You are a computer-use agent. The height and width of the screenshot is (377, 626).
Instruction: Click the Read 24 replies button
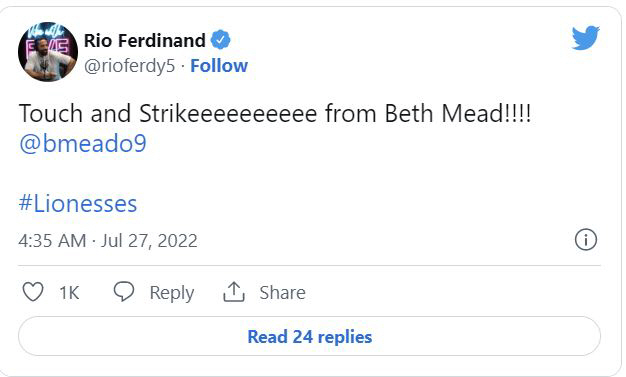pyautogui.click(x=309, y=336)
